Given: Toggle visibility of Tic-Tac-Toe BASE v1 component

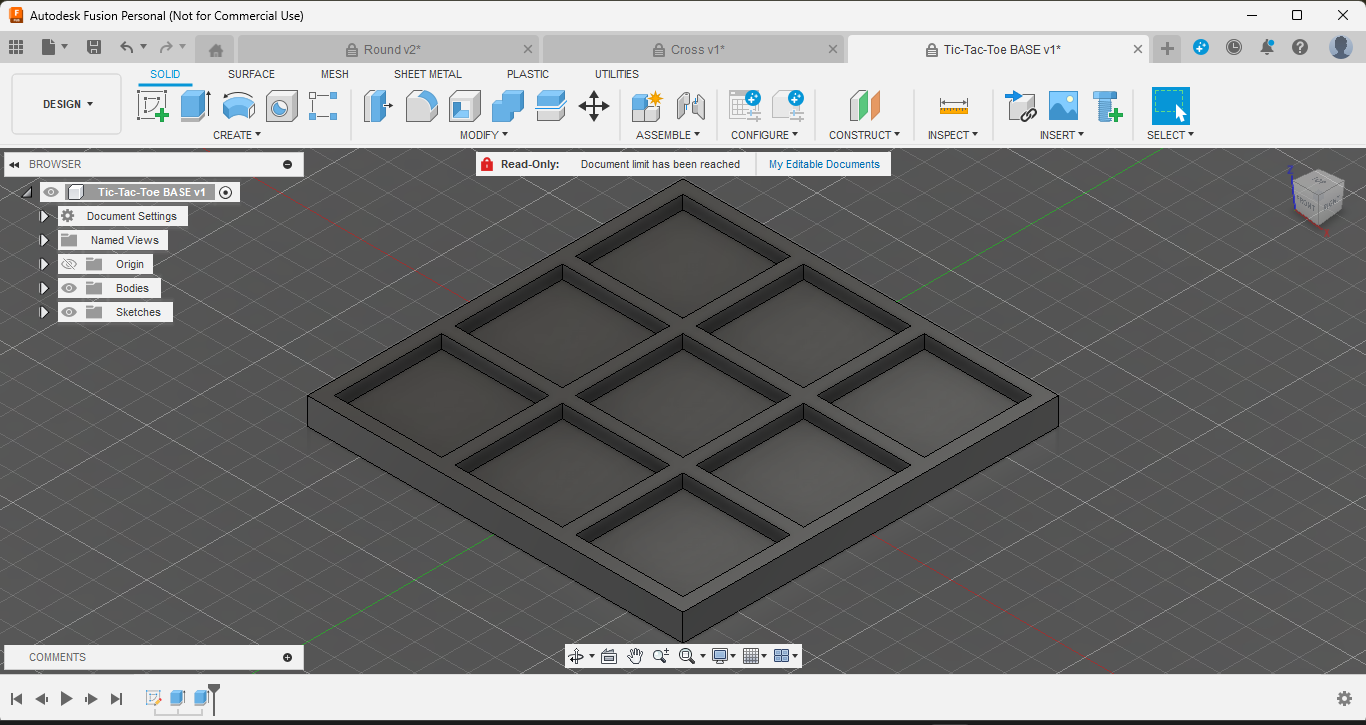Looking at the screenshot, I should coord(51,192).
